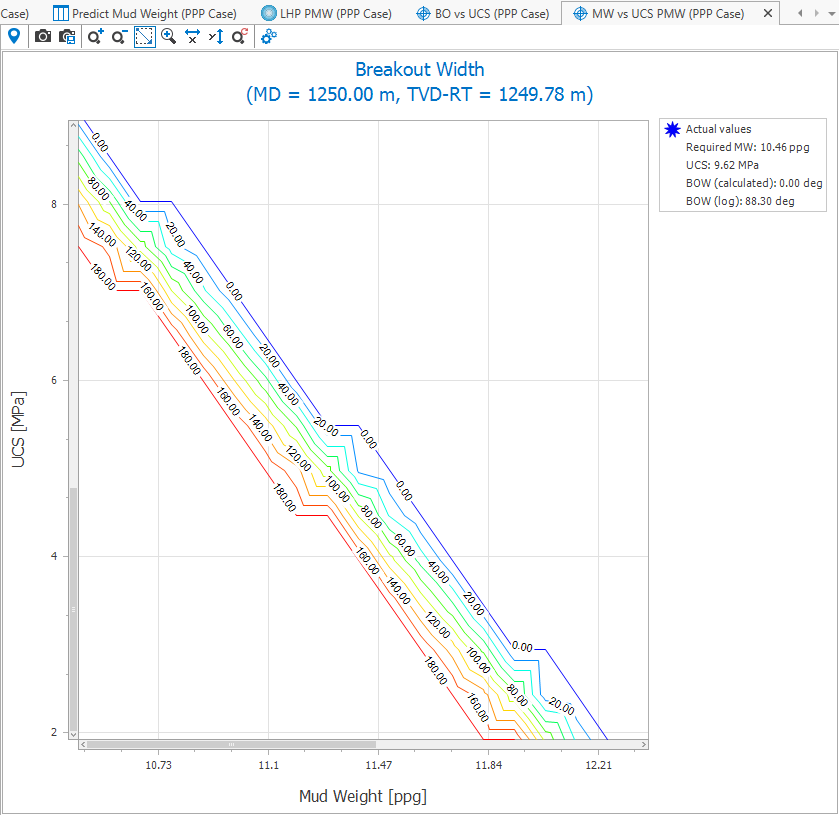Click the vertical Y-axis zoom icon
The image size is (839, 815).
pyautogui.click(x=216, y=36)
